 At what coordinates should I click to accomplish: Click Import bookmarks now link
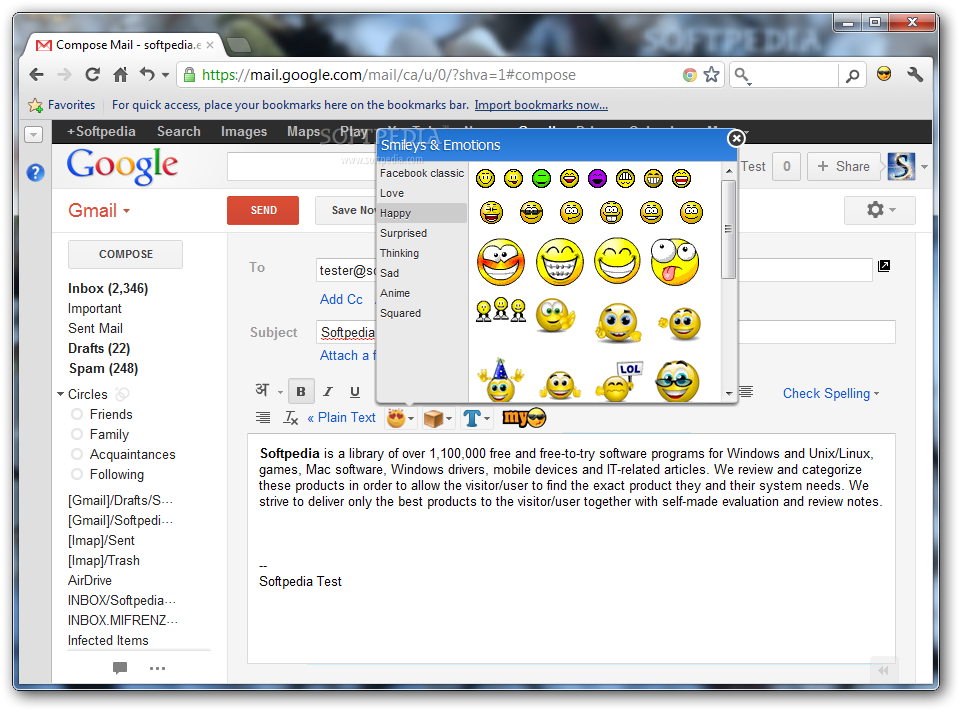point(541,105)
